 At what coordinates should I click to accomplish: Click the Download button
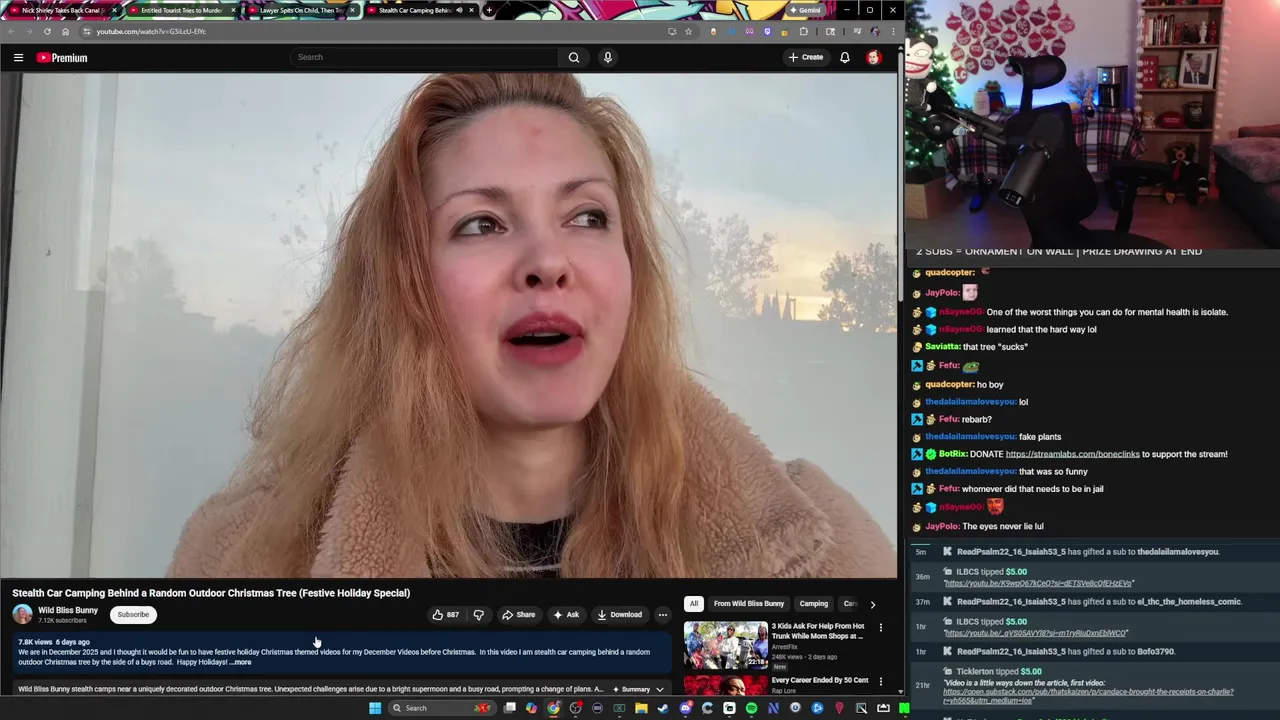619,615
